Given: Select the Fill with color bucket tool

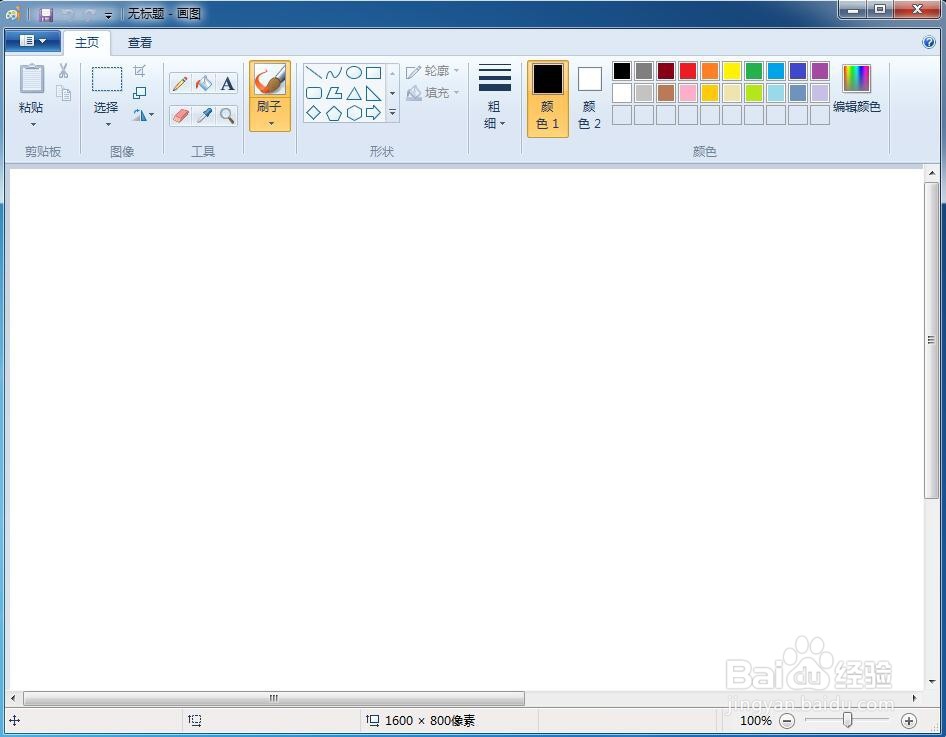Looking at the screenshot, I should [x=204, y=83].
